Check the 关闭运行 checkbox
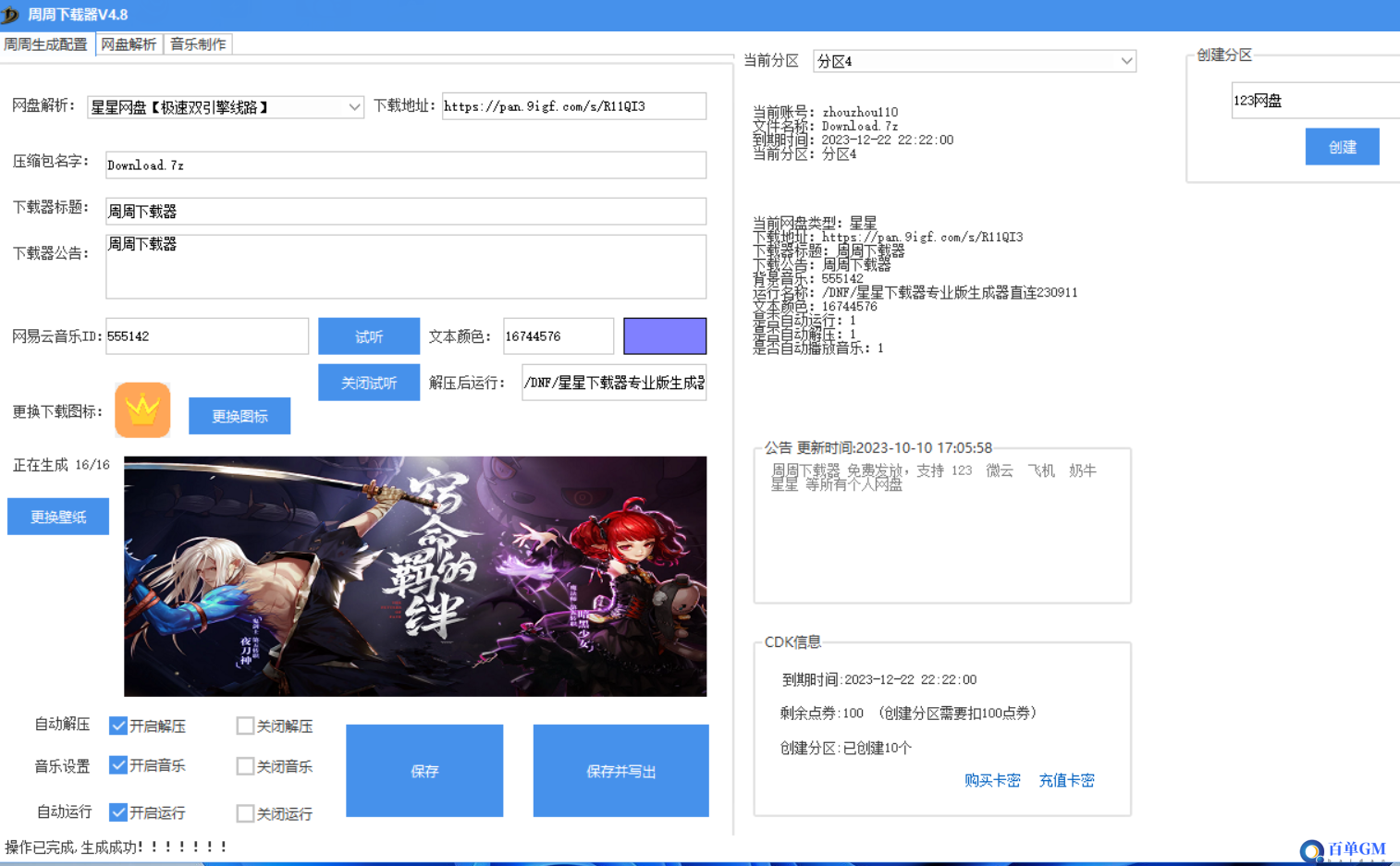Screen dimensions: 1400x866 pyautogui.click(x=245, y=813)
